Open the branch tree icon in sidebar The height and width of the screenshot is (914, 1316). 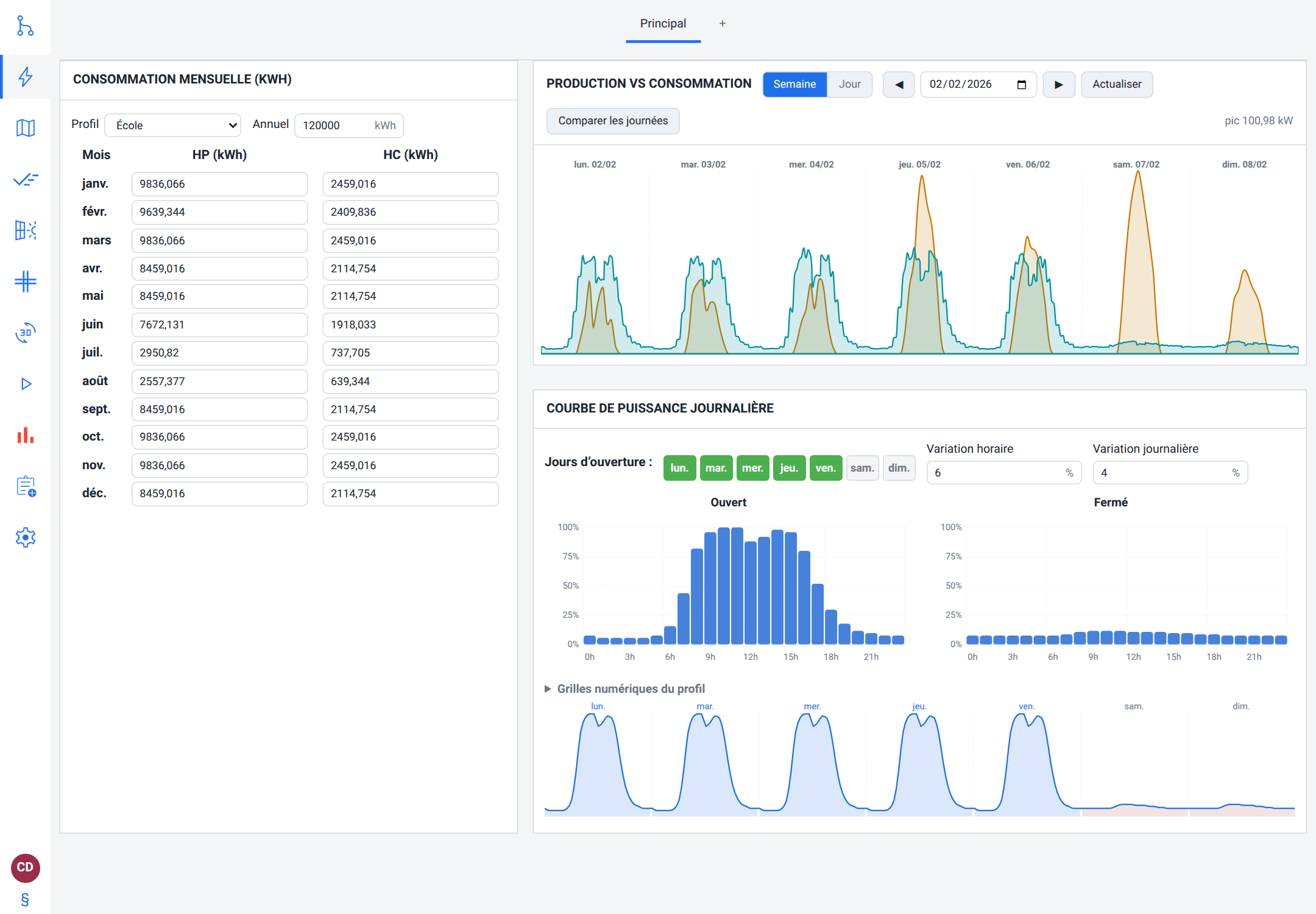point(25,26)
